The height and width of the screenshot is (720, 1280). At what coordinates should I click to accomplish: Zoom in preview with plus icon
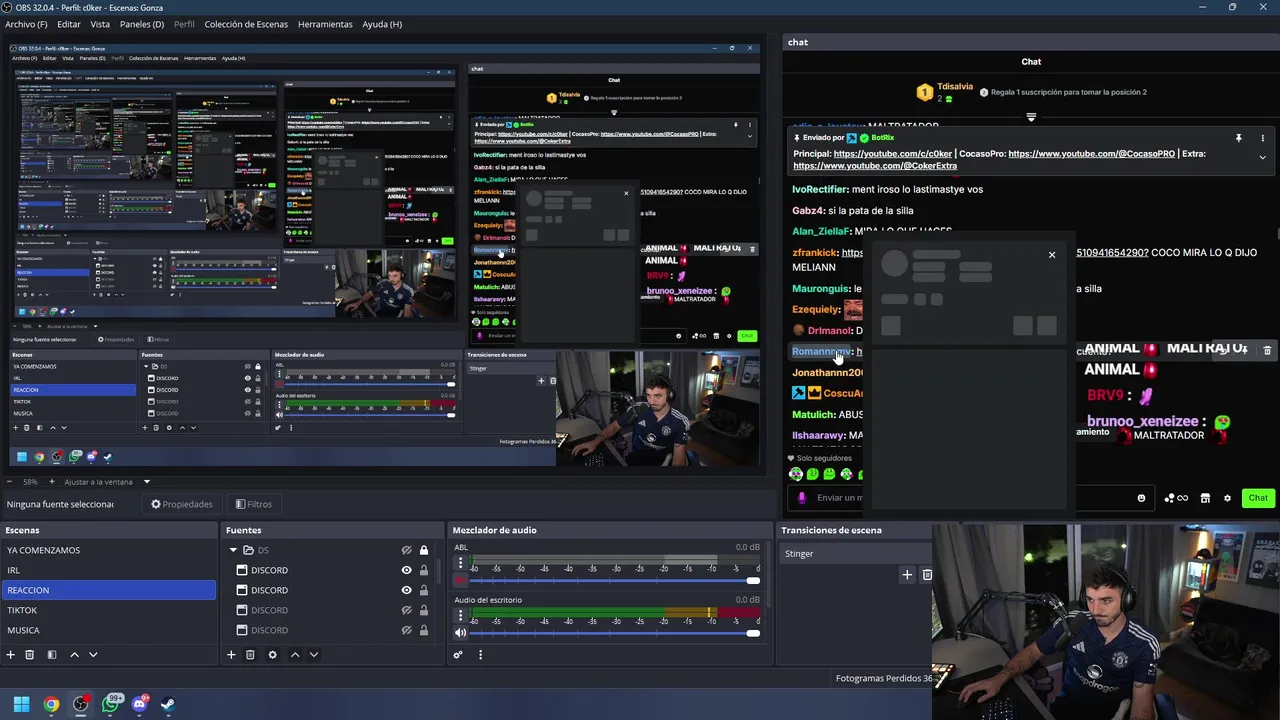pyautogui.click(x=51, y=482)
